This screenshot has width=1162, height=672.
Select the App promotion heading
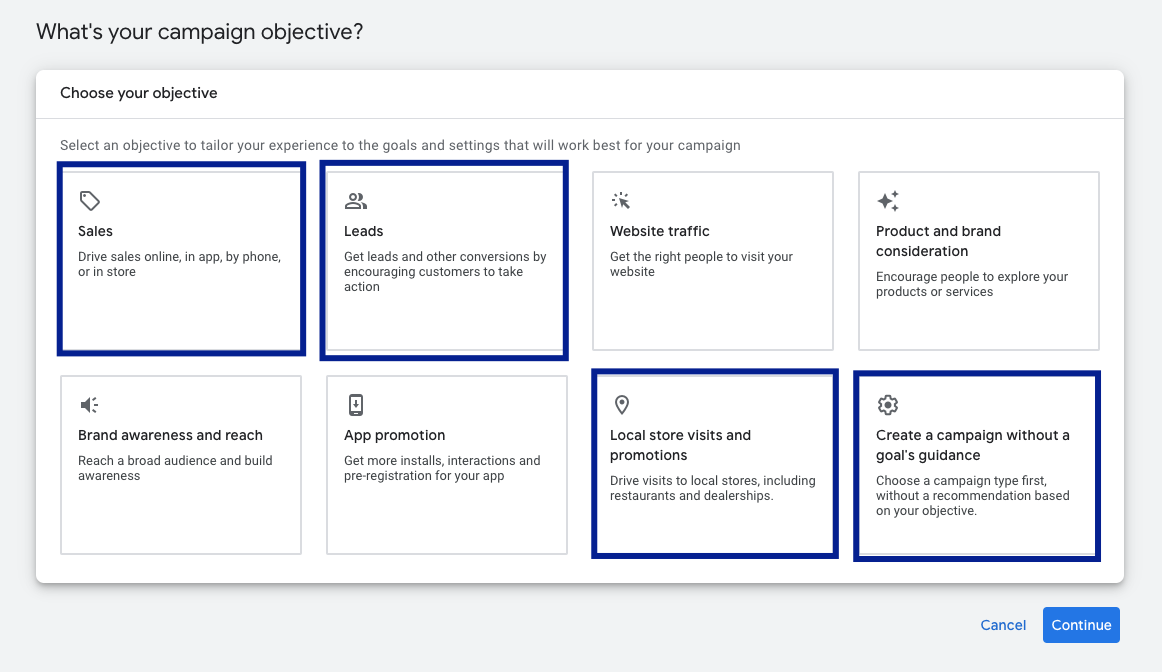coord(395,435)
